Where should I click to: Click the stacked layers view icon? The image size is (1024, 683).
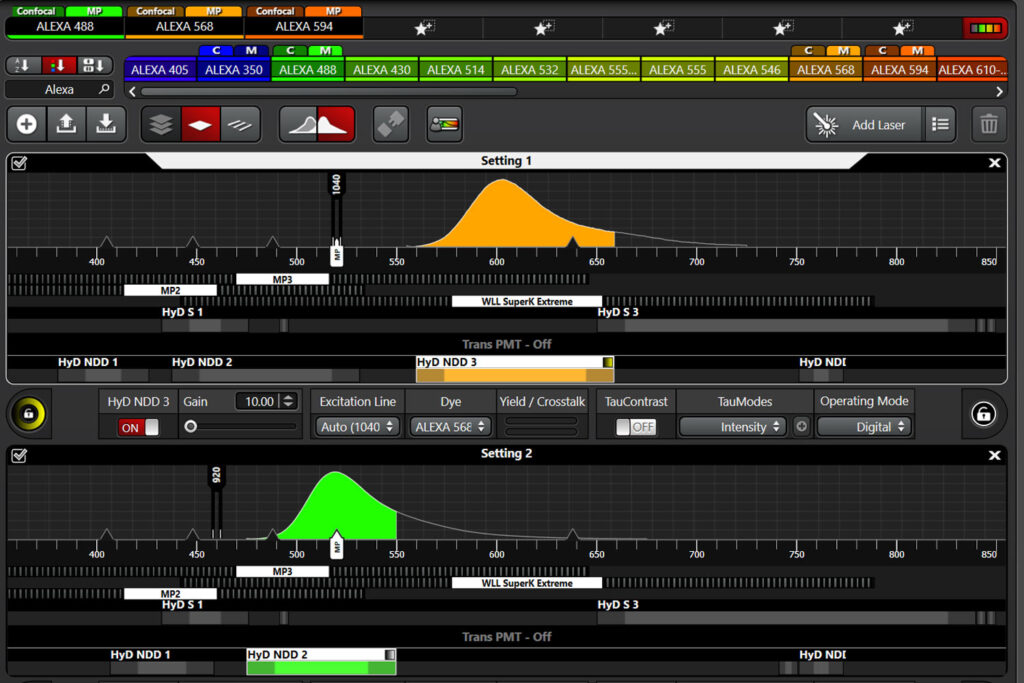[x=160, y=125]
